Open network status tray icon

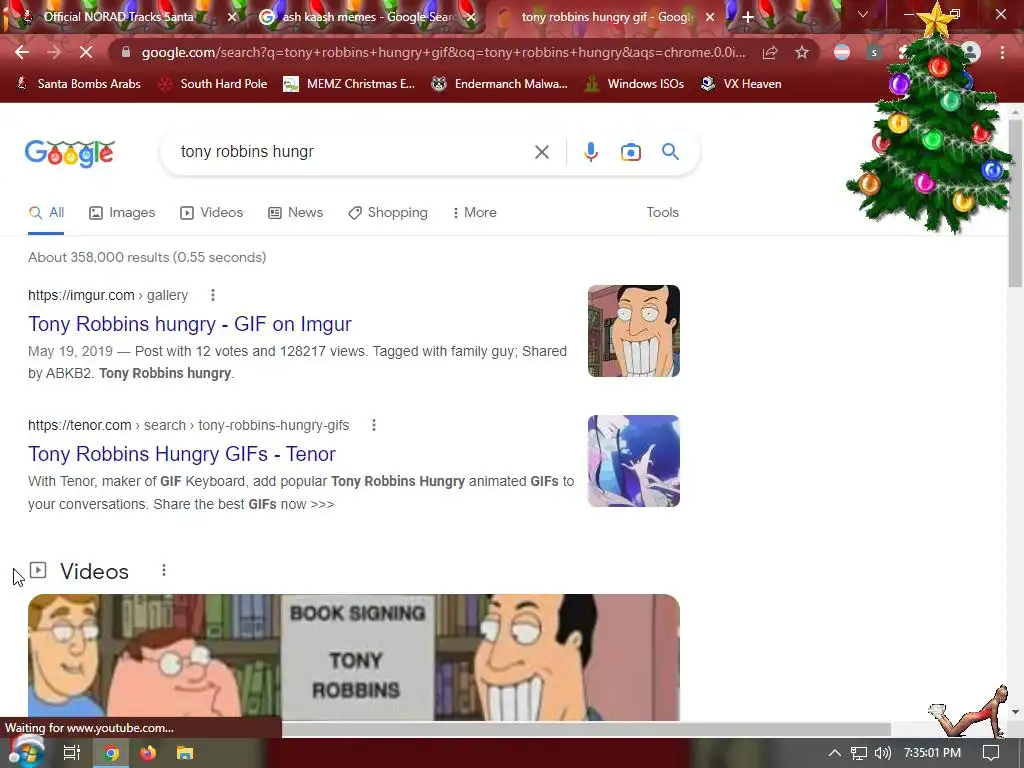pyautogui.click(x=859, y=753)
